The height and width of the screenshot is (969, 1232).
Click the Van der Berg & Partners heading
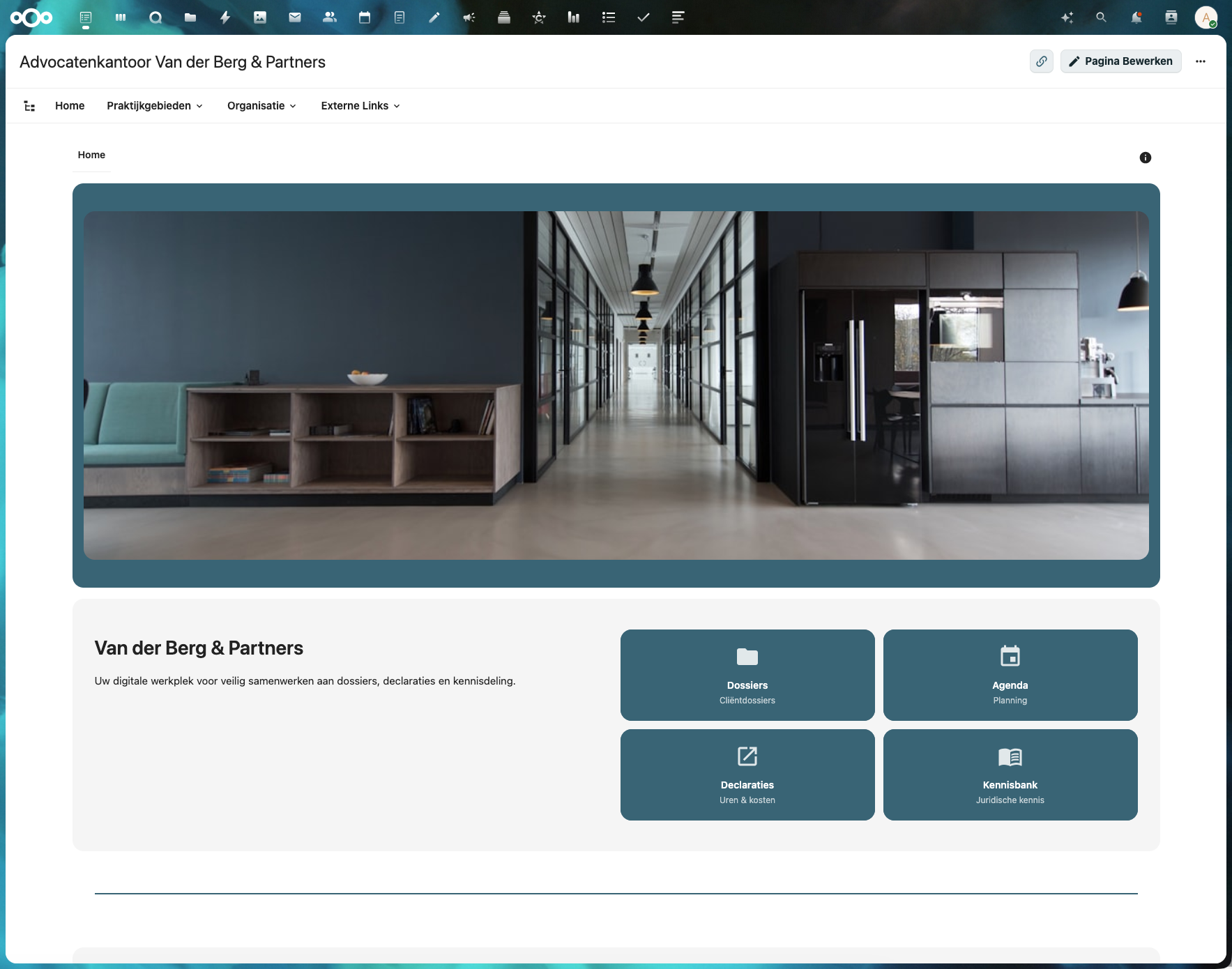(199, 648)
